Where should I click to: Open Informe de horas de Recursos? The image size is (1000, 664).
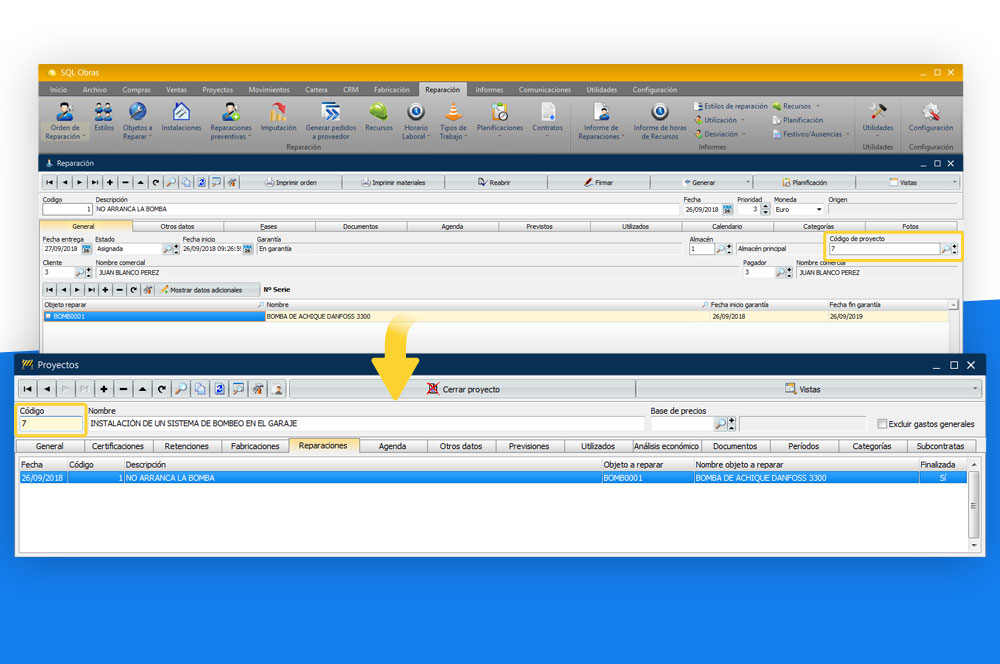(659, 112)
